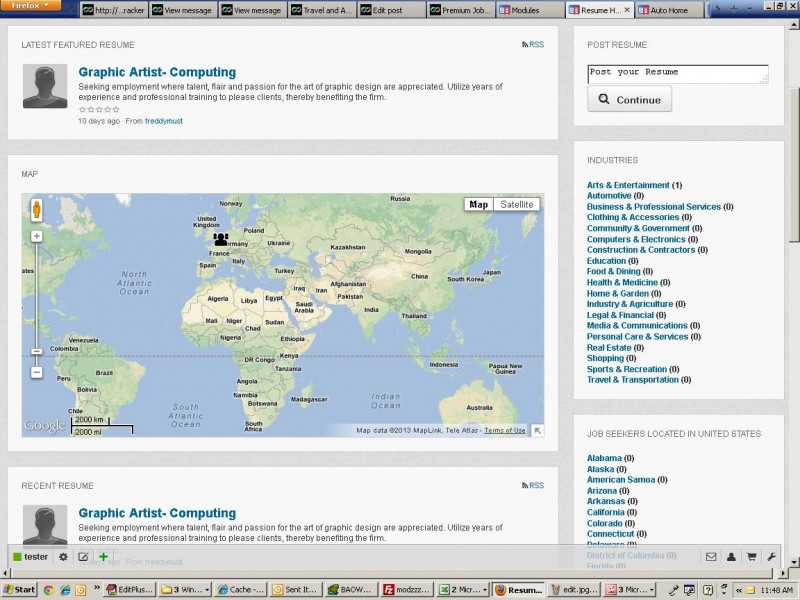The width and height of the screenshot is (800, 600).
Task: Expand the 3 Micr... taskbar group
Action: click(x=630, y=590)
